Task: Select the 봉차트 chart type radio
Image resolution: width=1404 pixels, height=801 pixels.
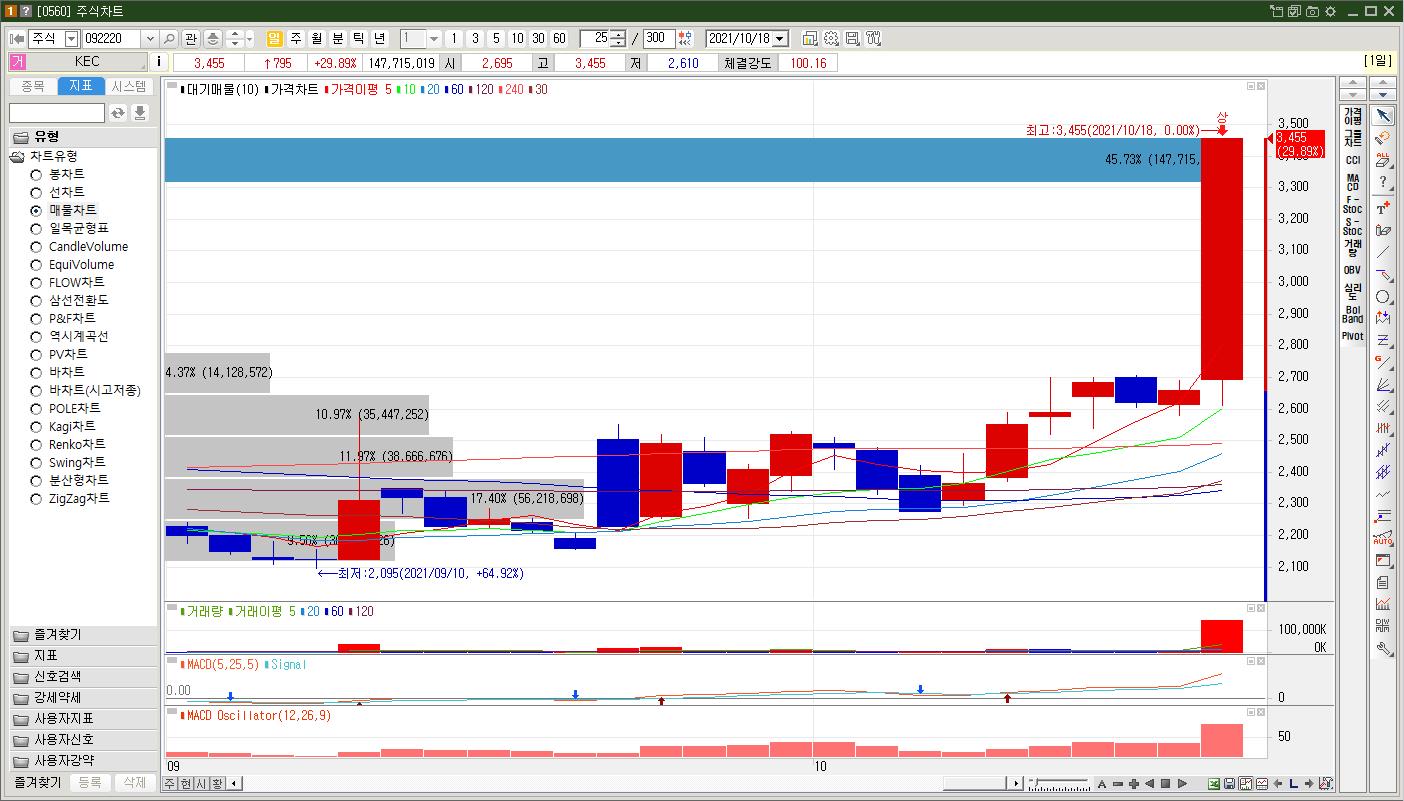Action: point(36,175)
